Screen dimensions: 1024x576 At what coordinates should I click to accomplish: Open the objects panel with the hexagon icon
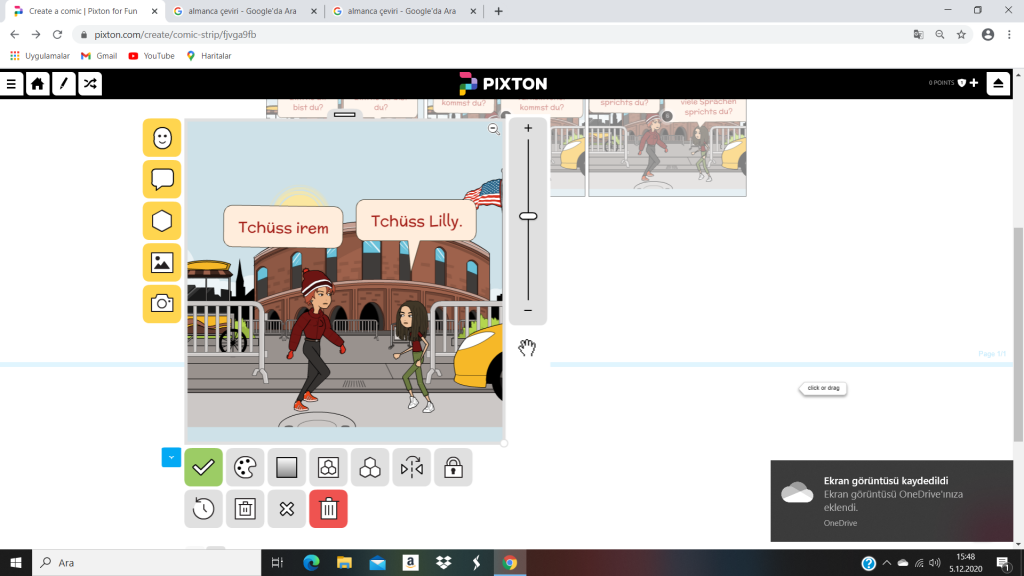click(162, 221)
